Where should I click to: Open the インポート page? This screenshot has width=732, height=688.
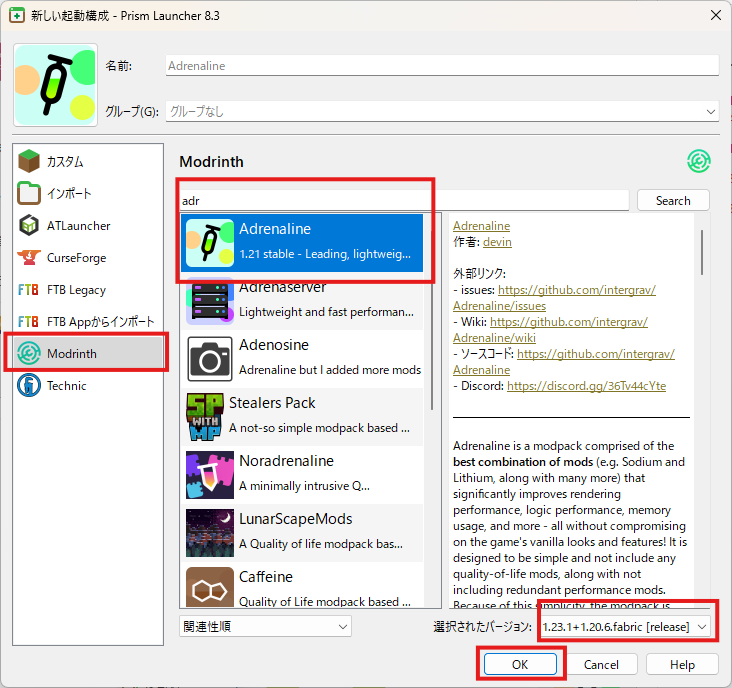pyautogui.click(x=88, y=193)
